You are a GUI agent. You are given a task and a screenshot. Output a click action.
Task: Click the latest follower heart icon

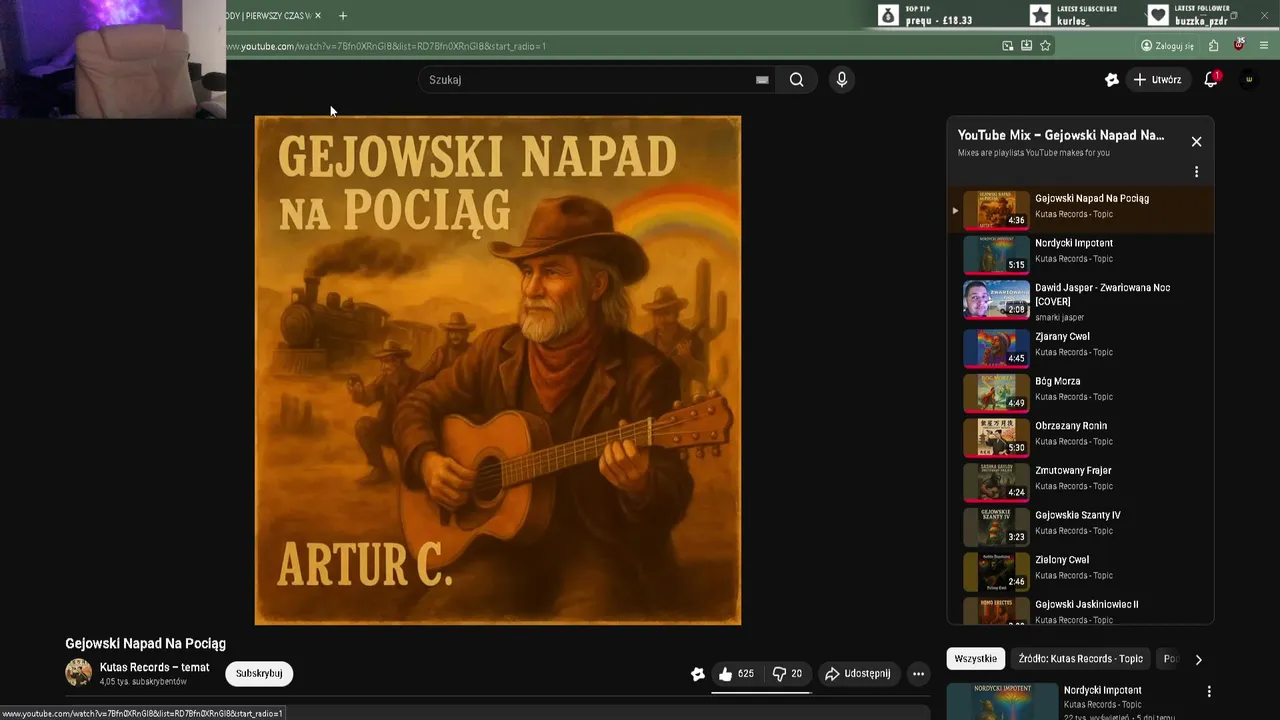[x=1157, y=15]
